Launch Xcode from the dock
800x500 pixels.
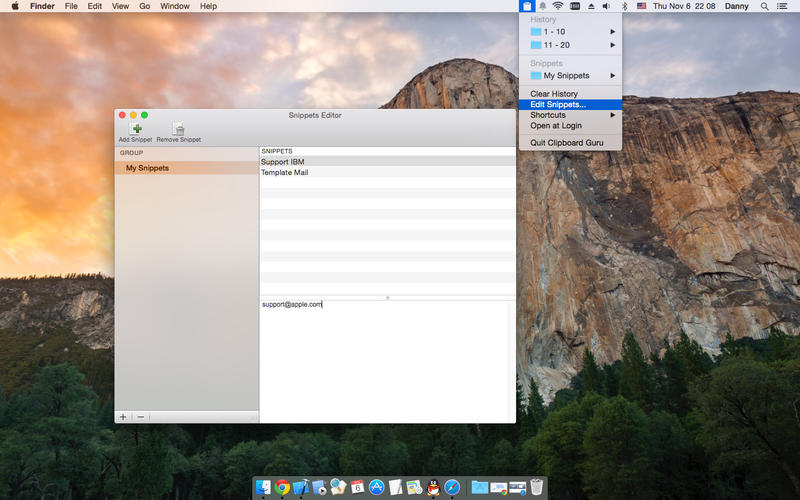(301, 487)
